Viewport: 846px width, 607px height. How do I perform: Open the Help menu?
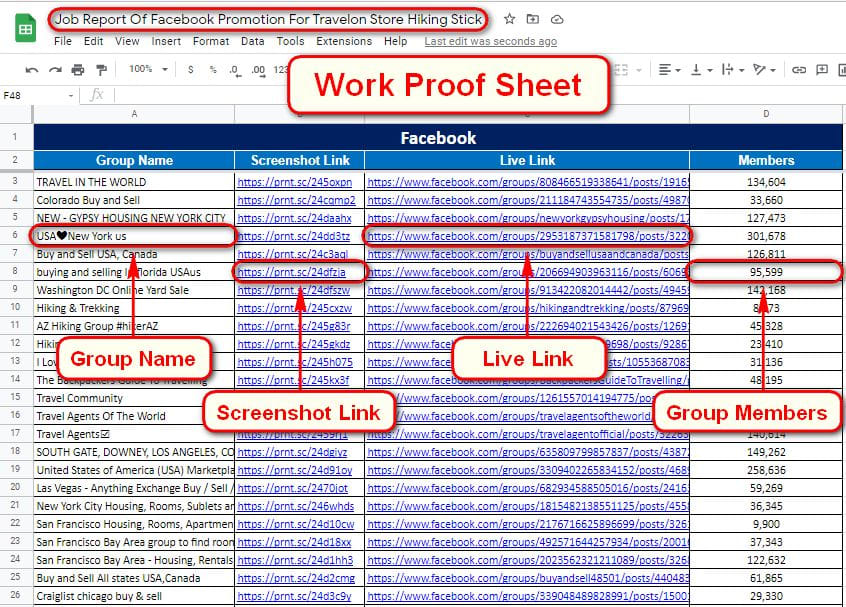click(395, 41)
